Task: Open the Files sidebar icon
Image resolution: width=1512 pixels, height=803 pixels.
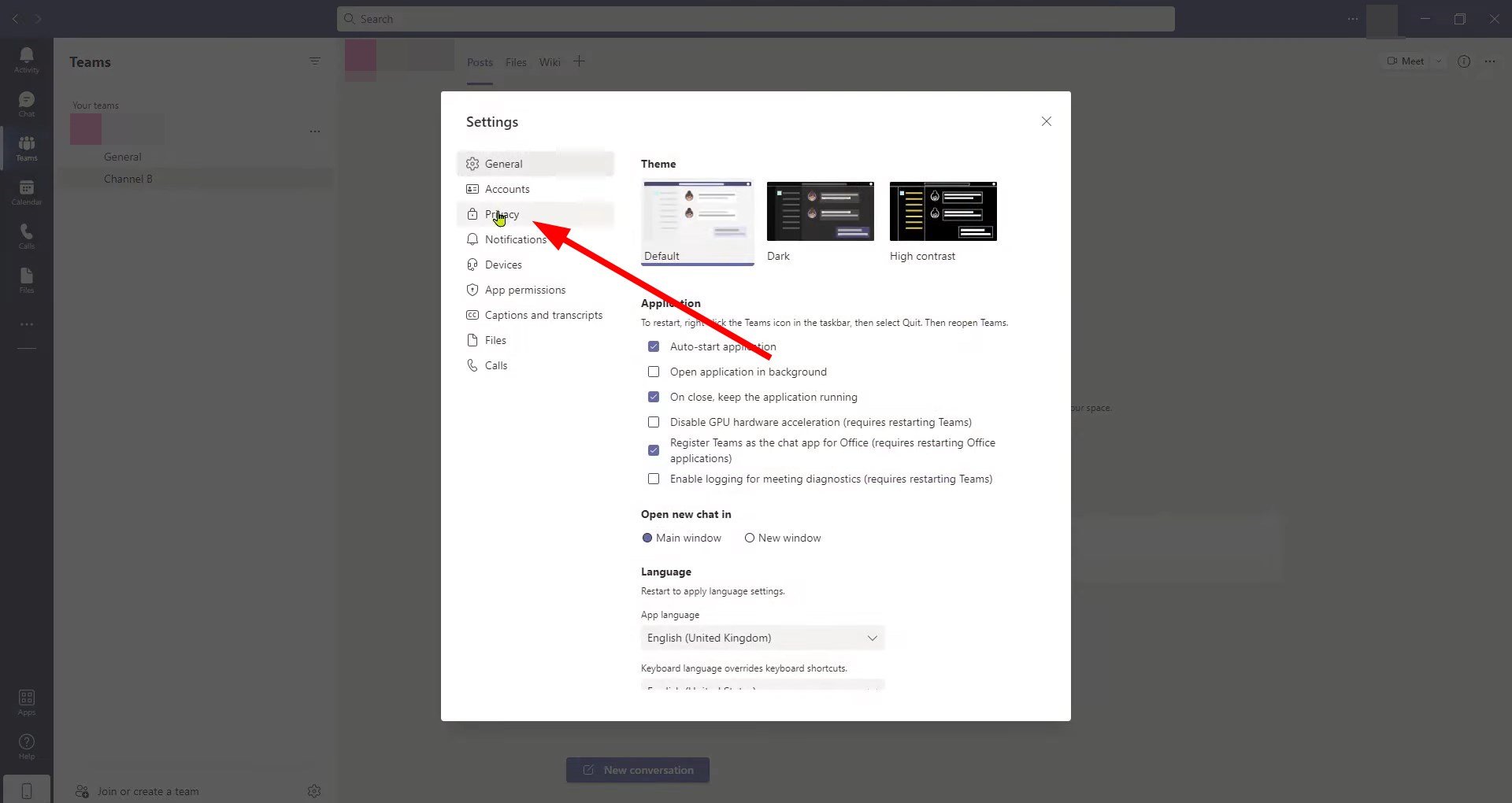Action: [26, 280]
